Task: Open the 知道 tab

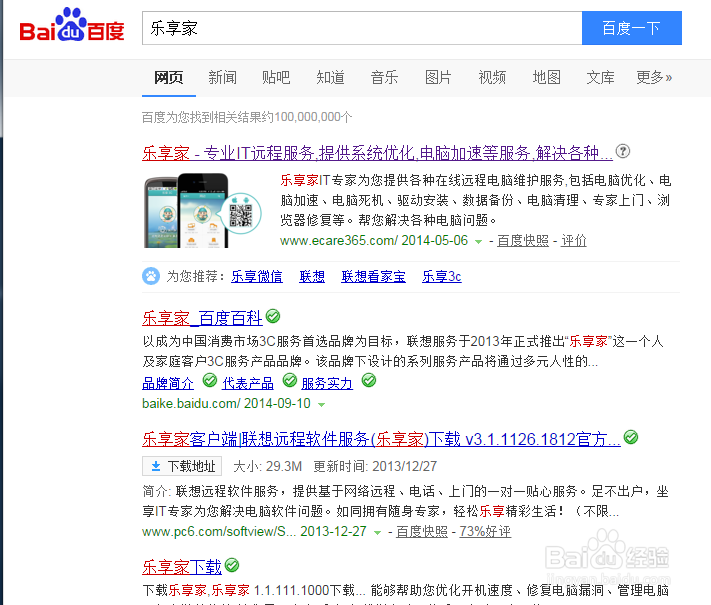Action: [331, 78]
